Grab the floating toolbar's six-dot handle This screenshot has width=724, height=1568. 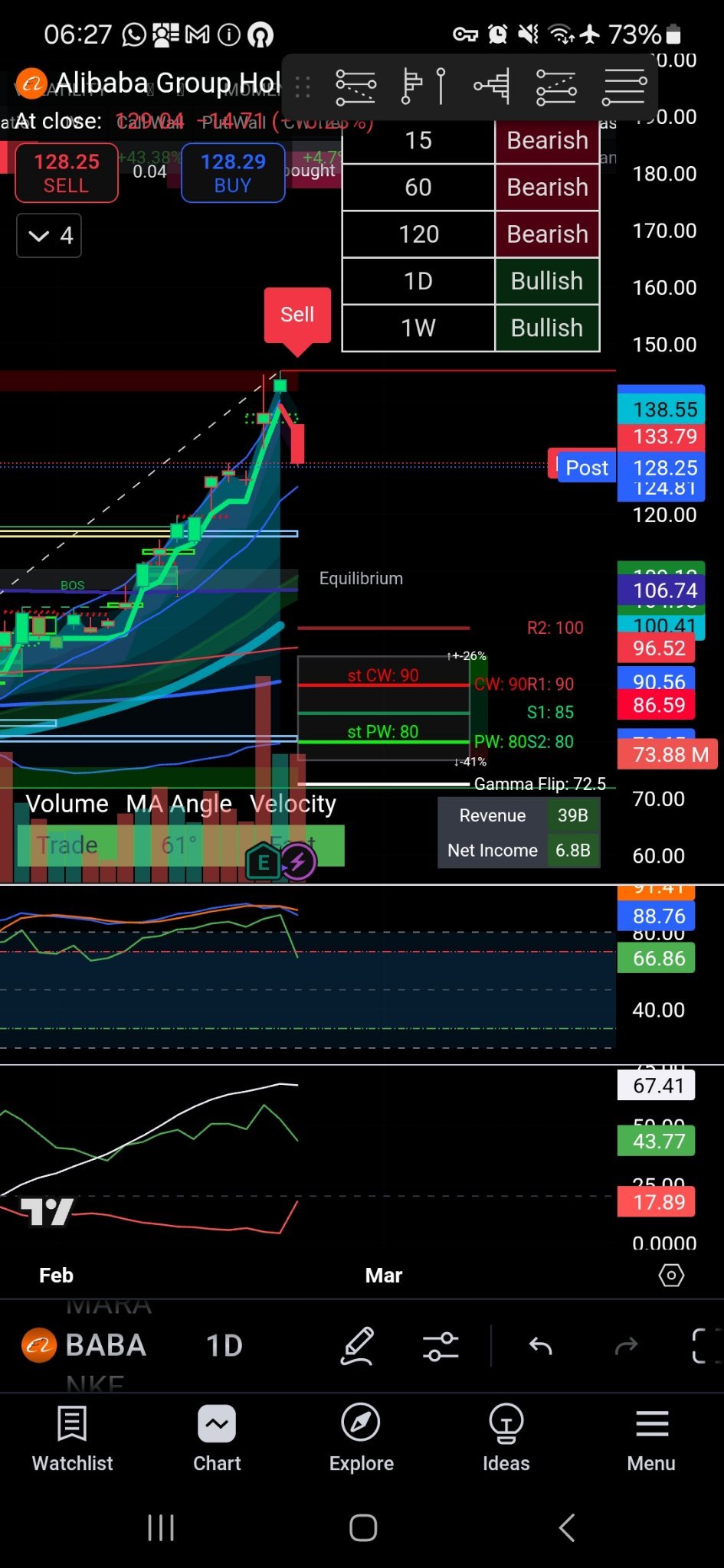(303, 87)
